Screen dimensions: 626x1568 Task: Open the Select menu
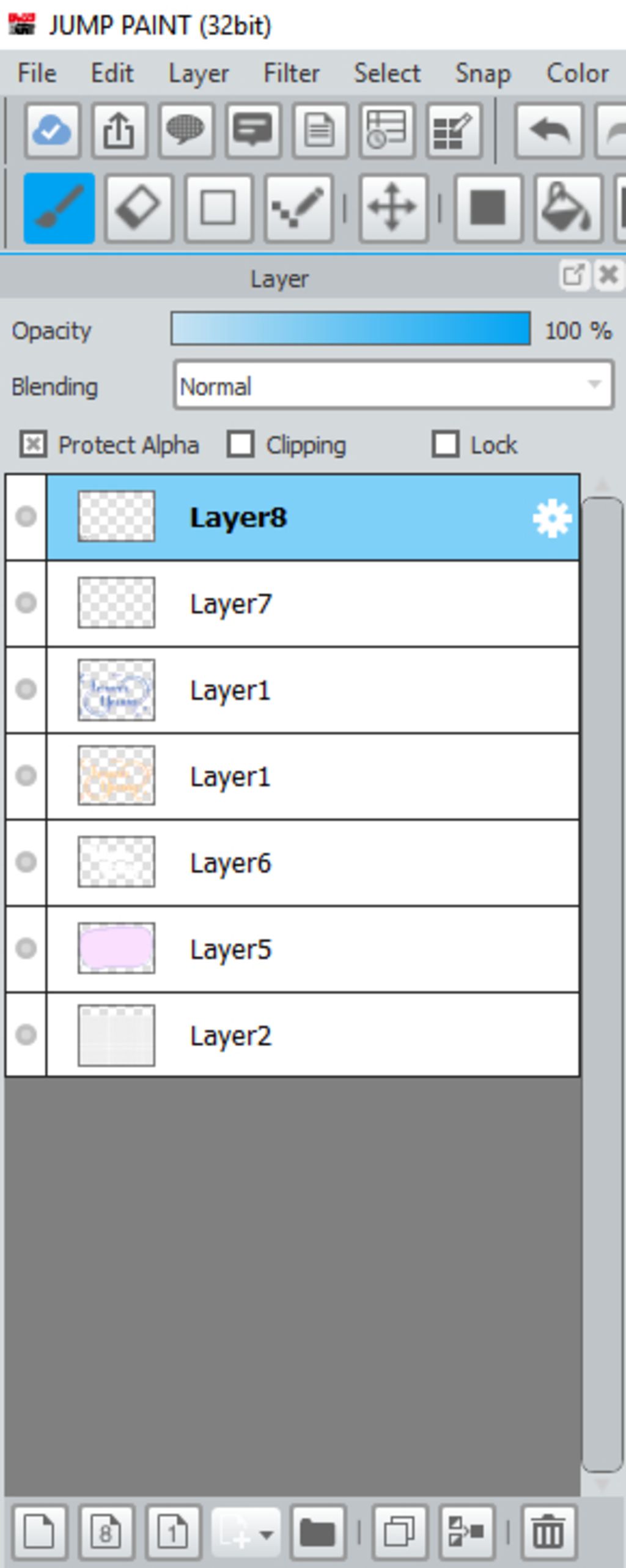tap(387, 73)
